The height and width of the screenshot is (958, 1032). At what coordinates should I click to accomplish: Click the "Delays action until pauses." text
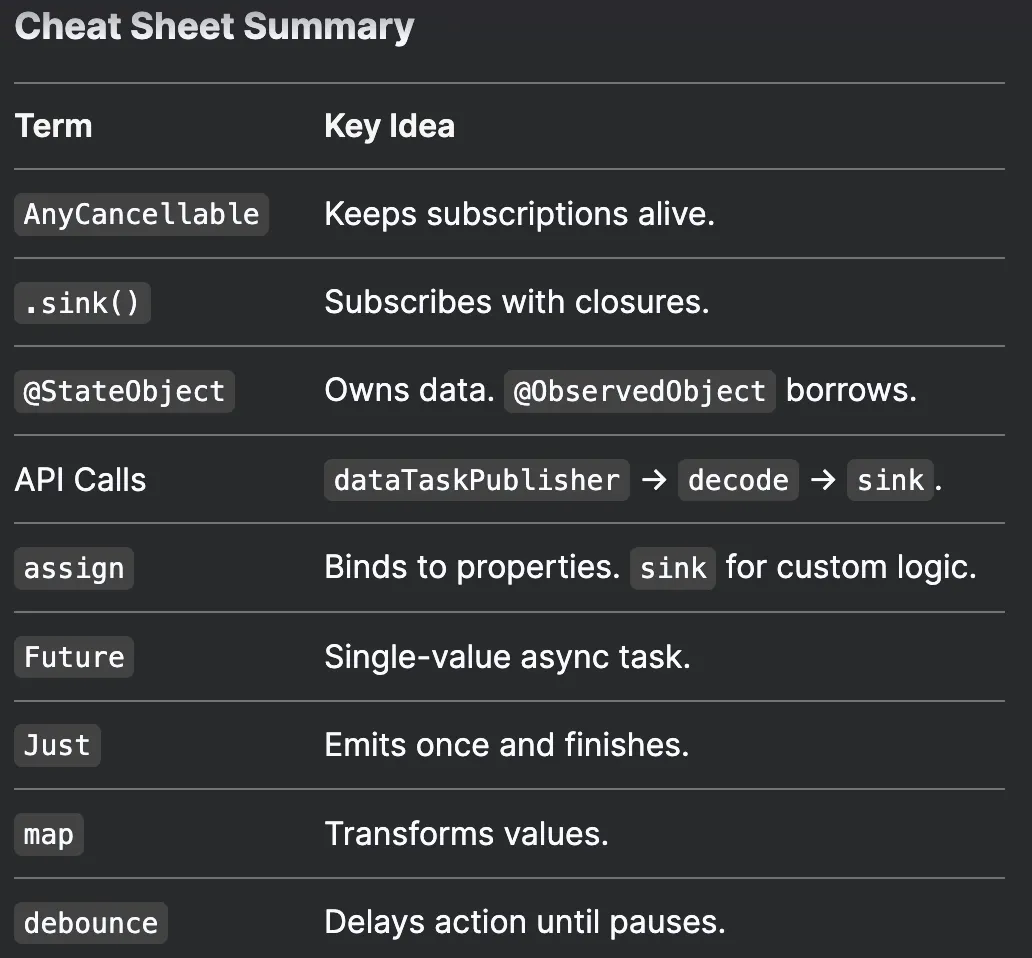click(524, 922)
